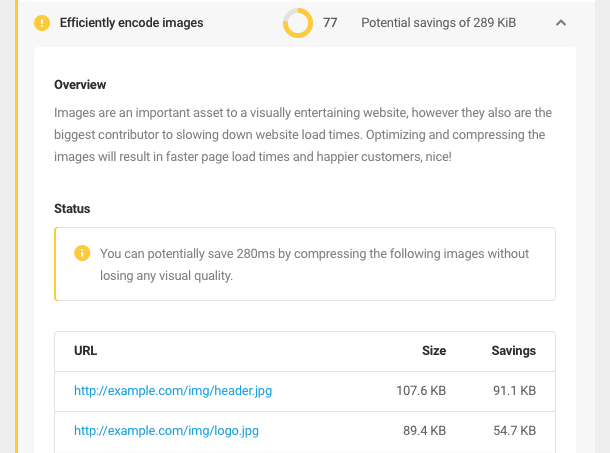Click the Savings column header

pyautogui.click(x=514, y=351)
